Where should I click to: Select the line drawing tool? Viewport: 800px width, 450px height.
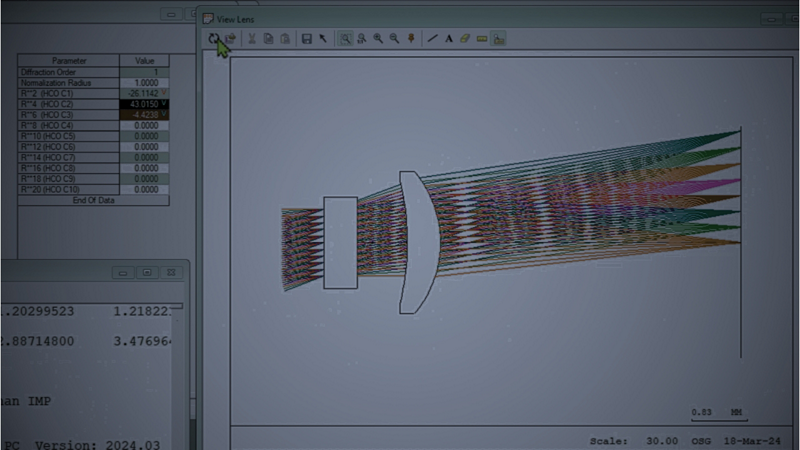[433, 39]
